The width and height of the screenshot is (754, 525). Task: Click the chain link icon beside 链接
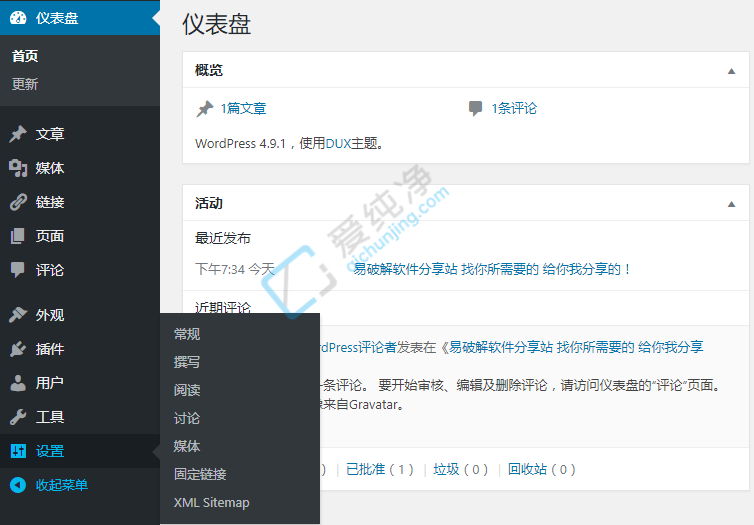coord(18,202)
